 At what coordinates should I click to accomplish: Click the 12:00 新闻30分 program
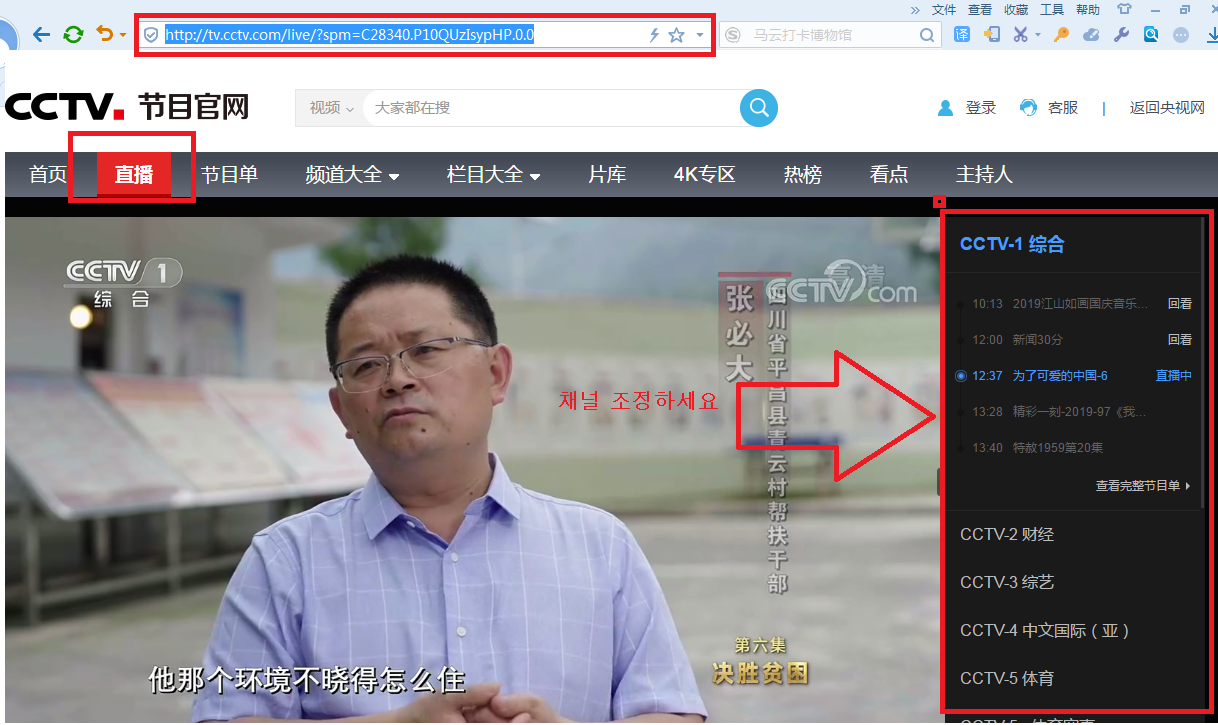tap(1018, 340)
